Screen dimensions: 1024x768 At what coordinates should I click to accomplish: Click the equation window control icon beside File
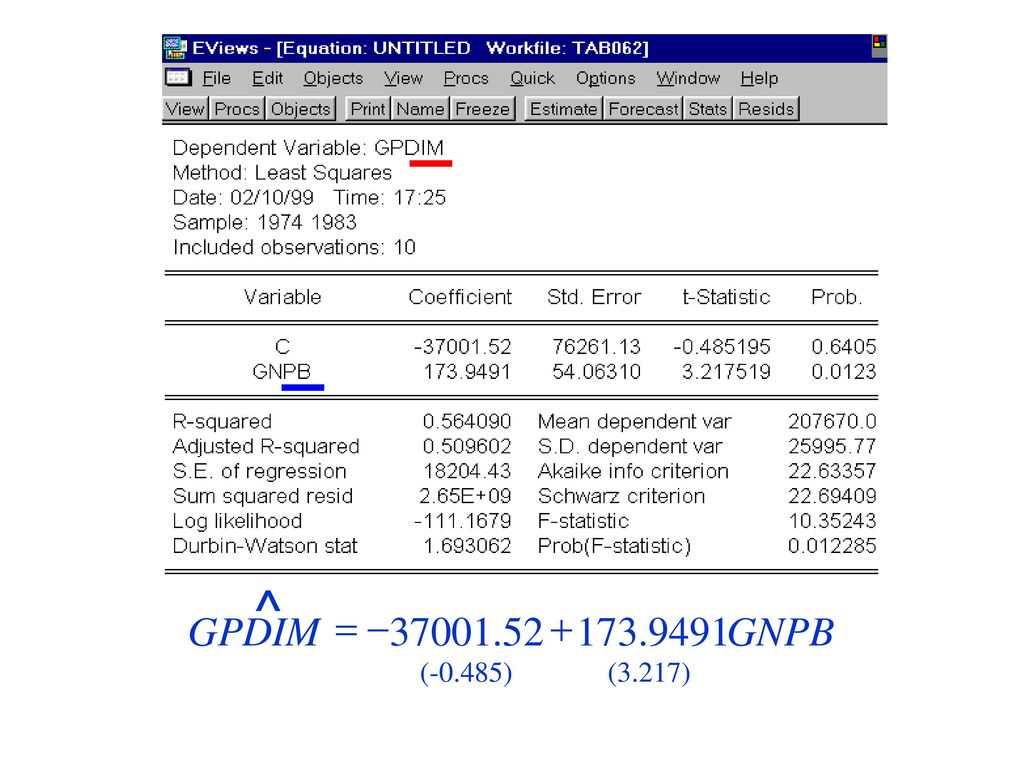(x=178, y=78)
